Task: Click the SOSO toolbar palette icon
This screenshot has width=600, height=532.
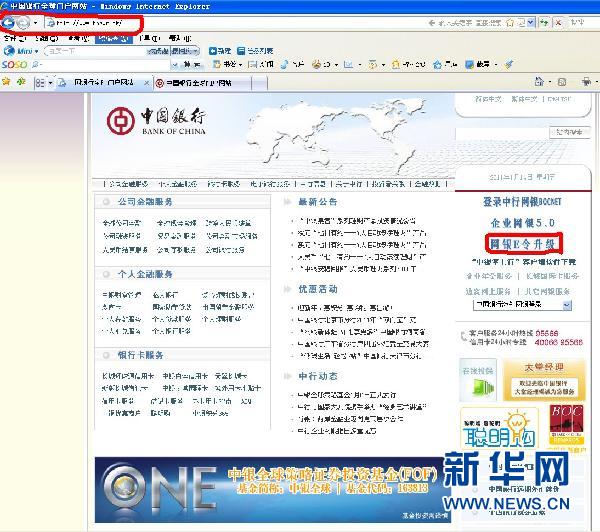Action: point(316,64)
